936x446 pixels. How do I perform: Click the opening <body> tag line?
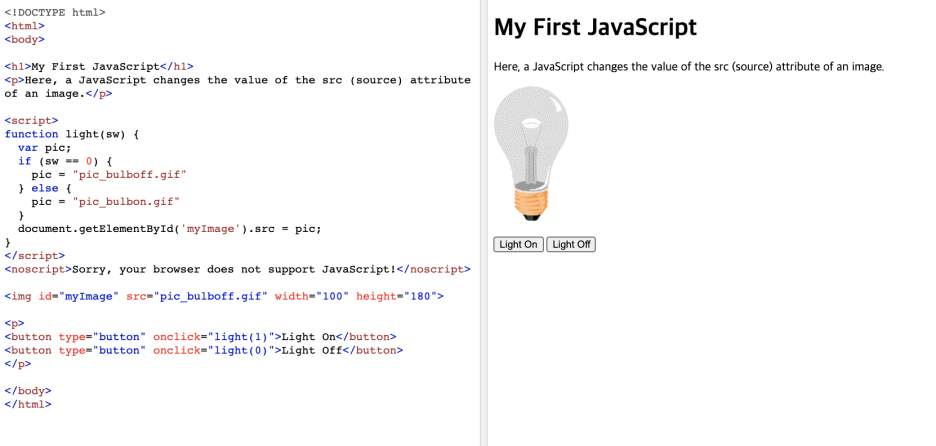tap(24, 39)
